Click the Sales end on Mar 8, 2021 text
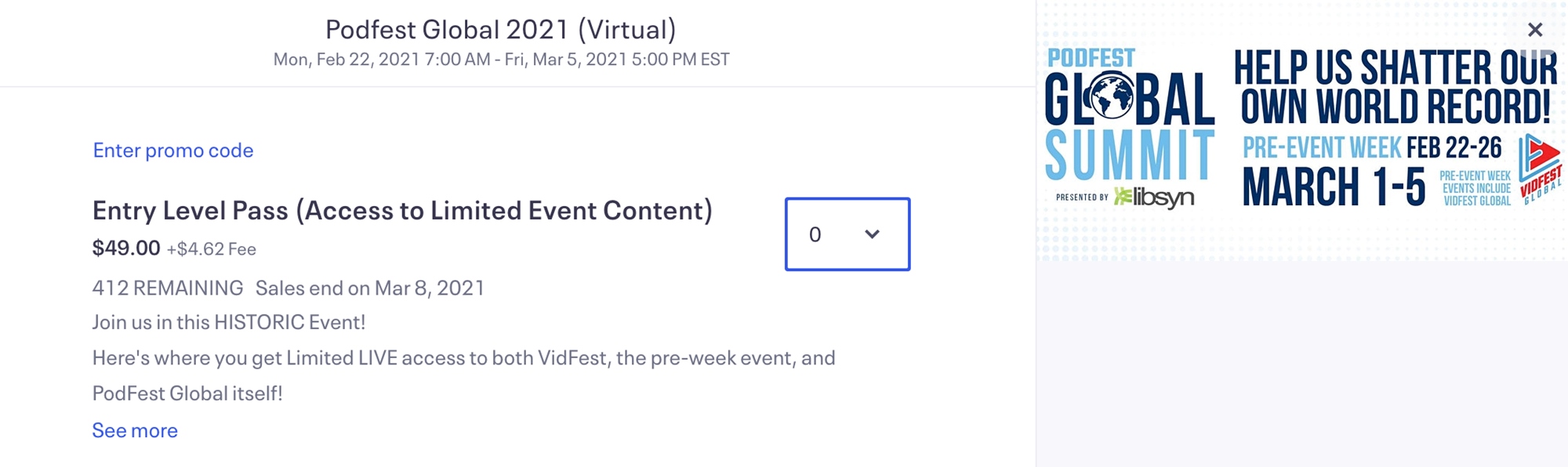 pos(370,288)
